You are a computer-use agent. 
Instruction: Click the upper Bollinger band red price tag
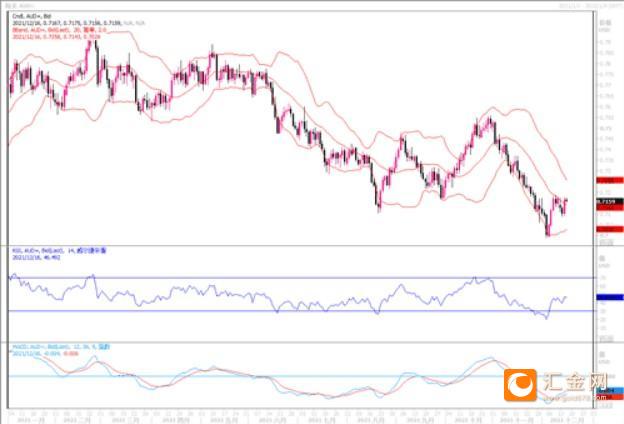[x=610, y=180]
